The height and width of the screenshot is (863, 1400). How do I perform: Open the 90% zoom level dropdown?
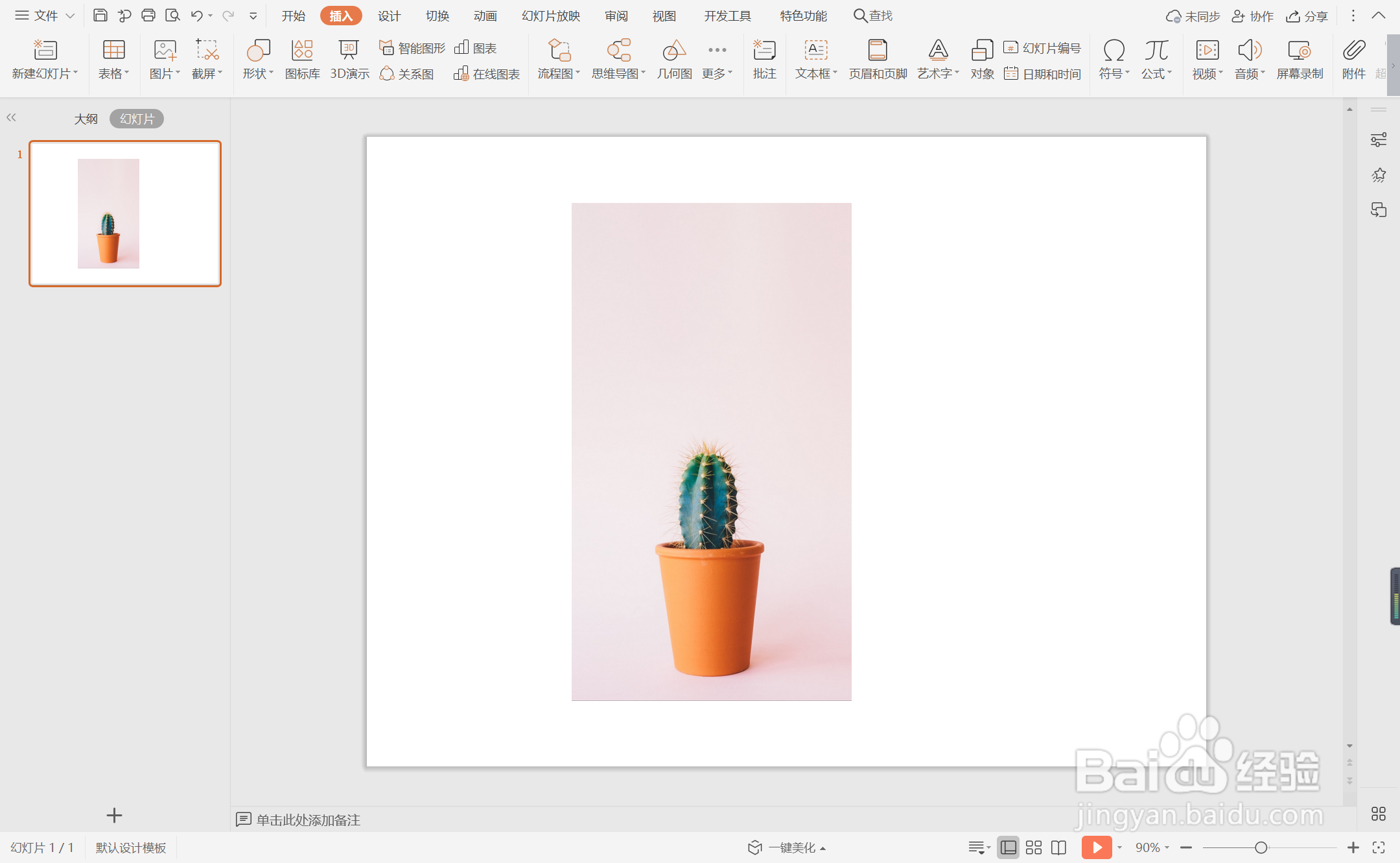tap(1152, 847)
